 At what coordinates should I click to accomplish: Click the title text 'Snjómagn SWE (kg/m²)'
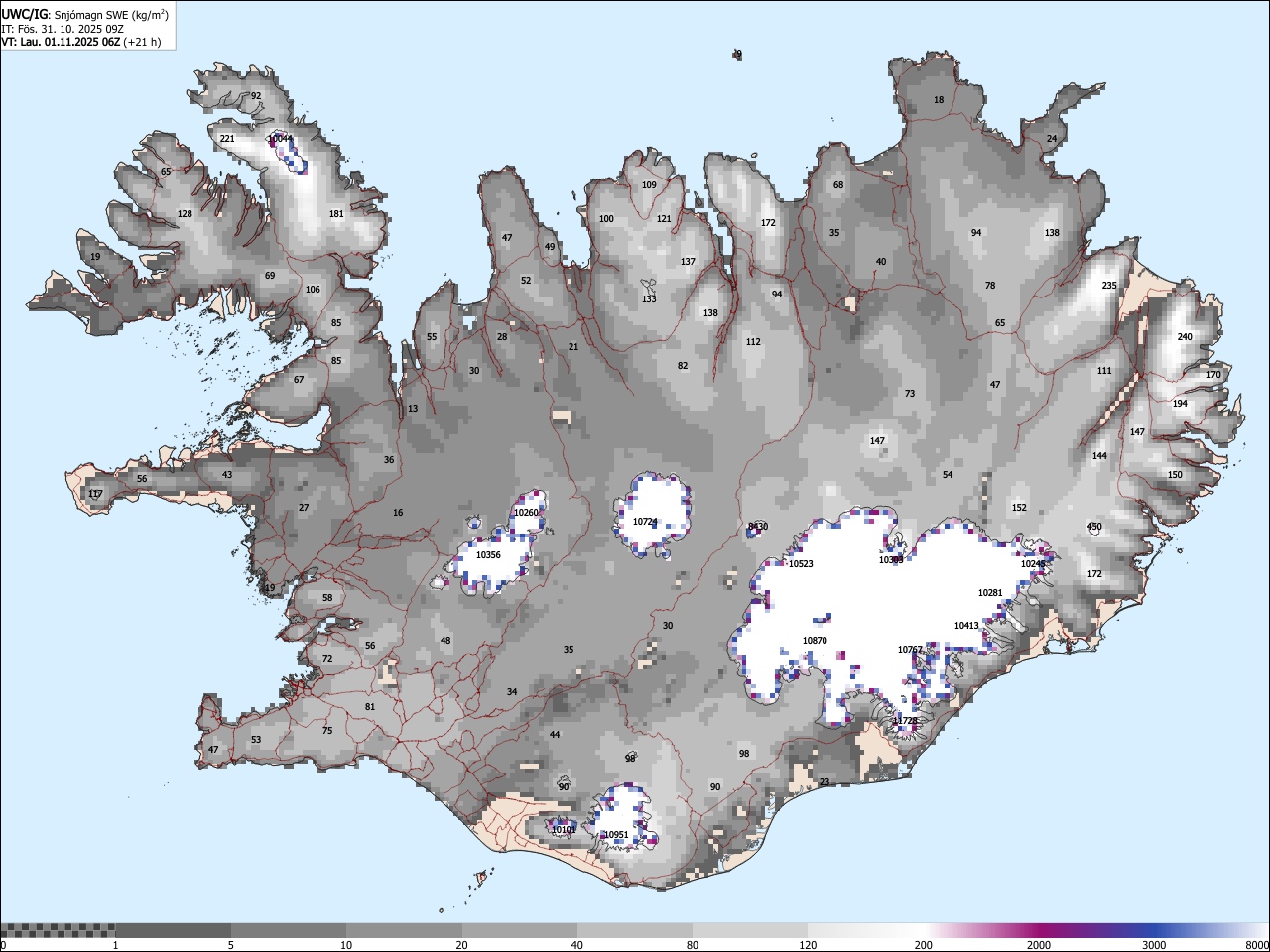point(110,14)
